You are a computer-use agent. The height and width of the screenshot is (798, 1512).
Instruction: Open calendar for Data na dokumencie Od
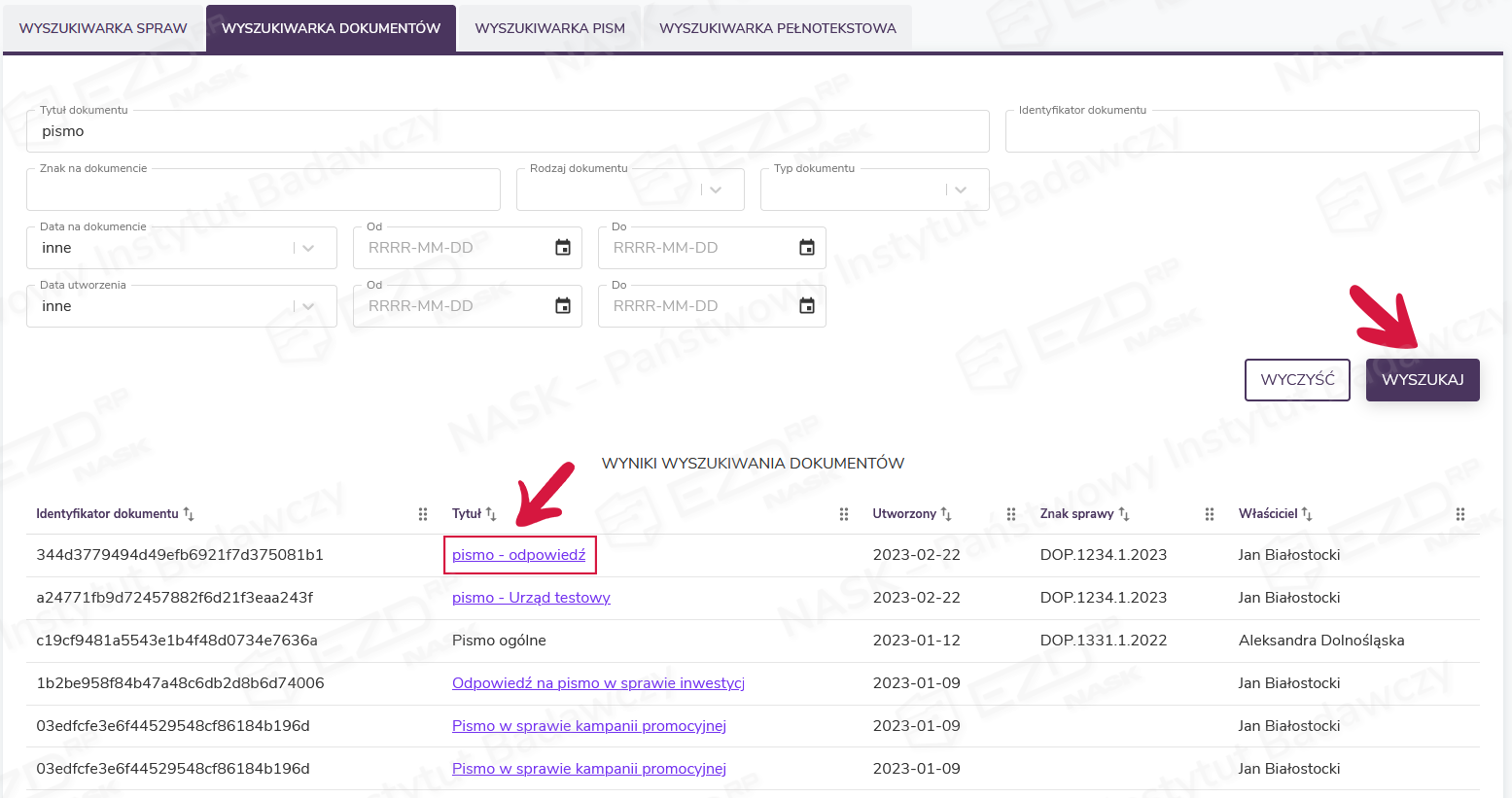[x=562, y=248]
